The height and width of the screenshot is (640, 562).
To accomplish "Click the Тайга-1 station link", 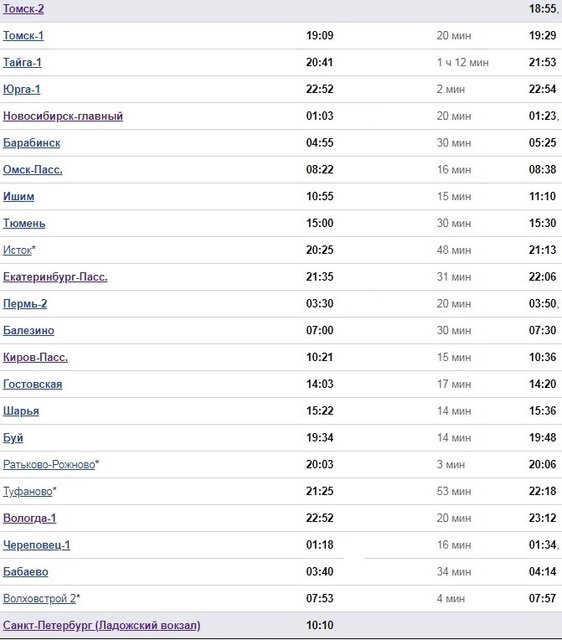I will 22,62.
